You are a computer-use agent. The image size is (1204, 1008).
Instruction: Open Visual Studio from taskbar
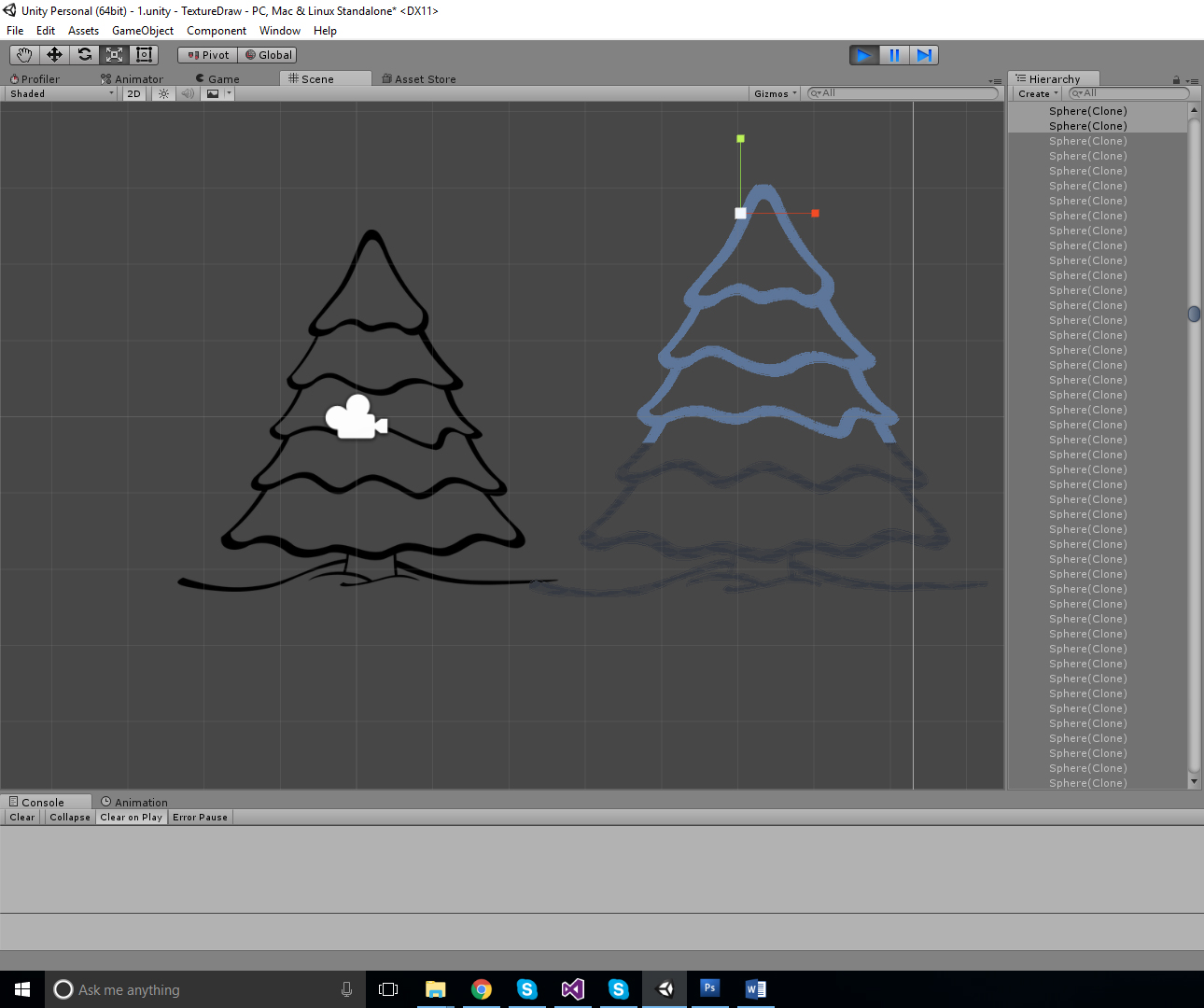(573, 989)
